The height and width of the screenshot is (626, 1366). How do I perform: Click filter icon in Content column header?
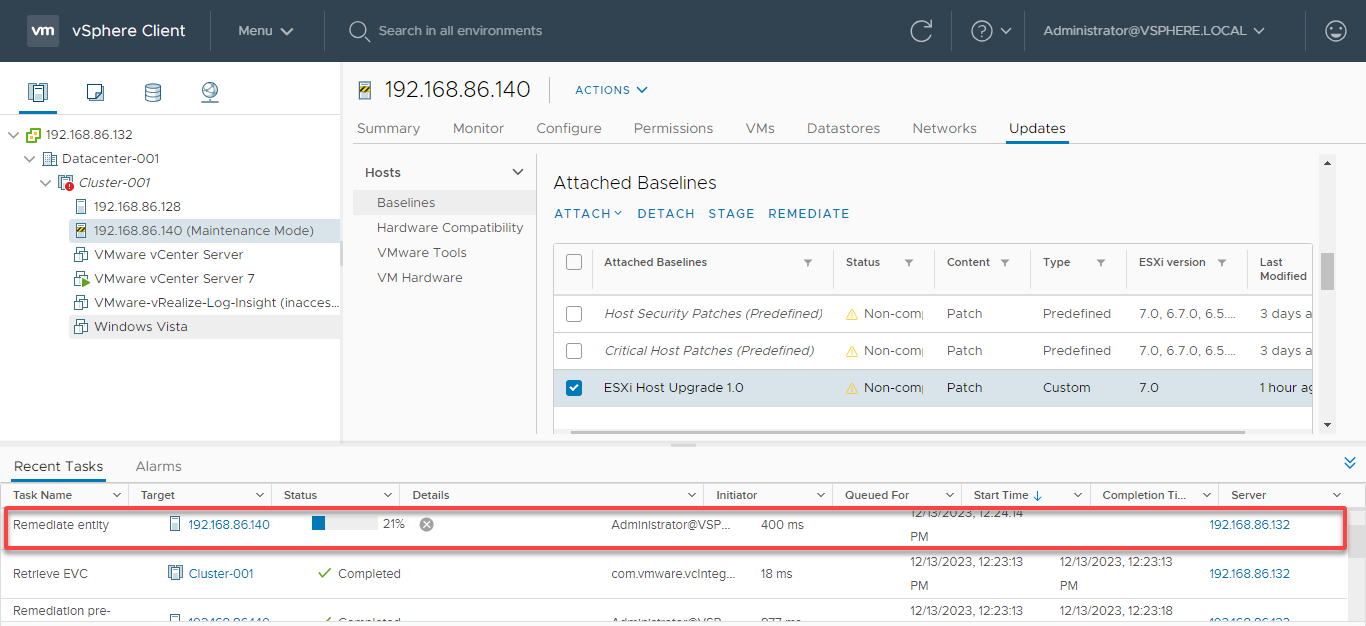pos(1005,263)
